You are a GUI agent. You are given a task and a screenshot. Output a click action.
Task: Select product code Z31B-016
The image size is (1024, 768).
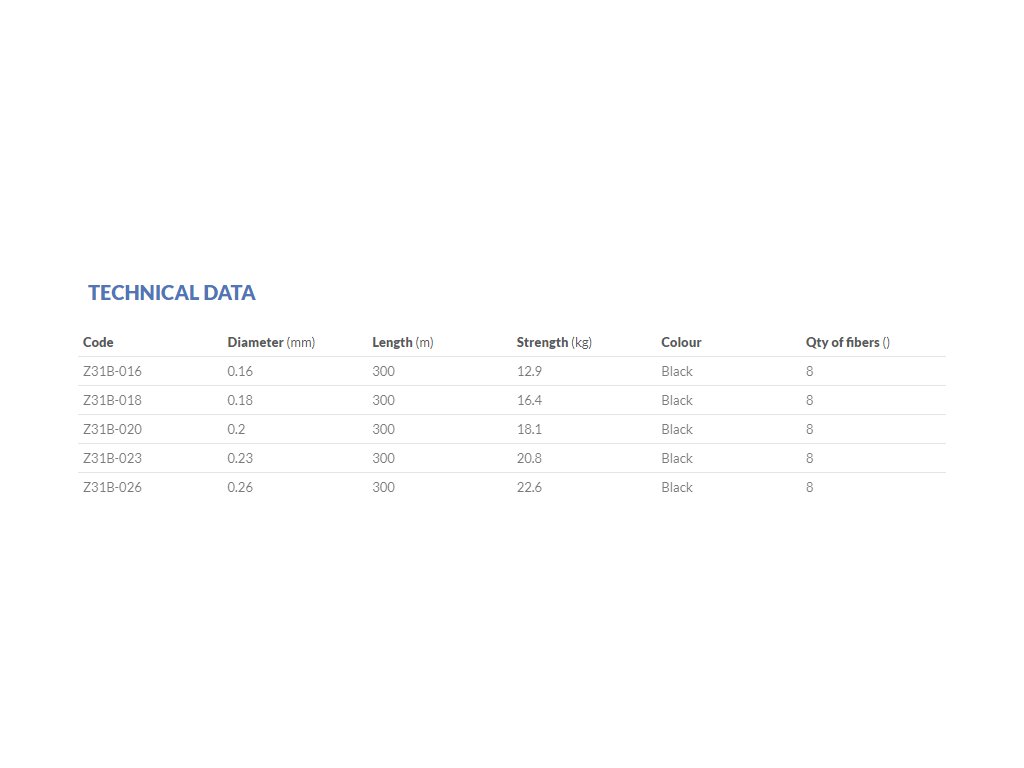(x=112, y=371)
